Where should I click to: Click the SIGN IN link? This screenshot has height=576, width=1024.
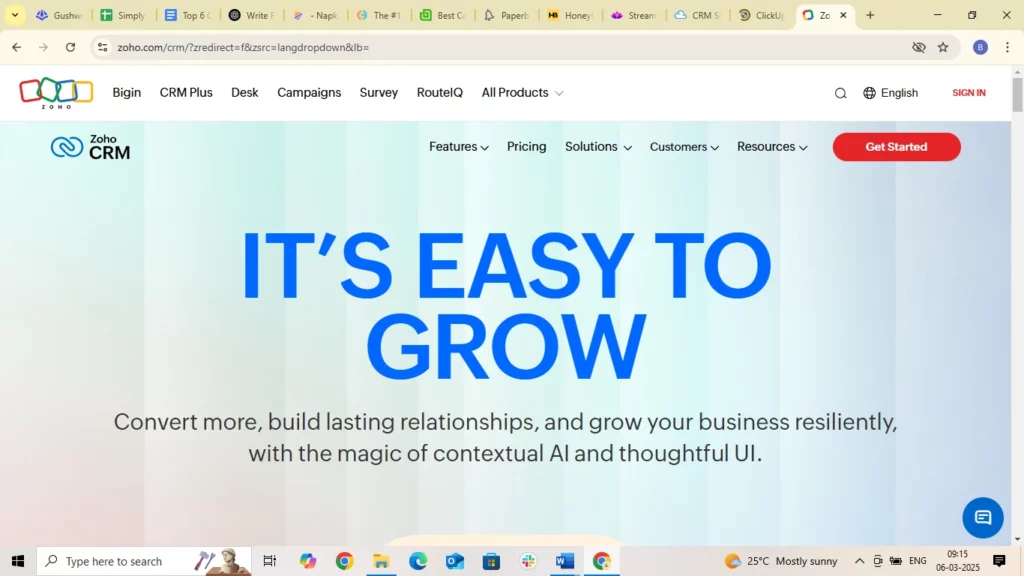[x=968, y=92]
